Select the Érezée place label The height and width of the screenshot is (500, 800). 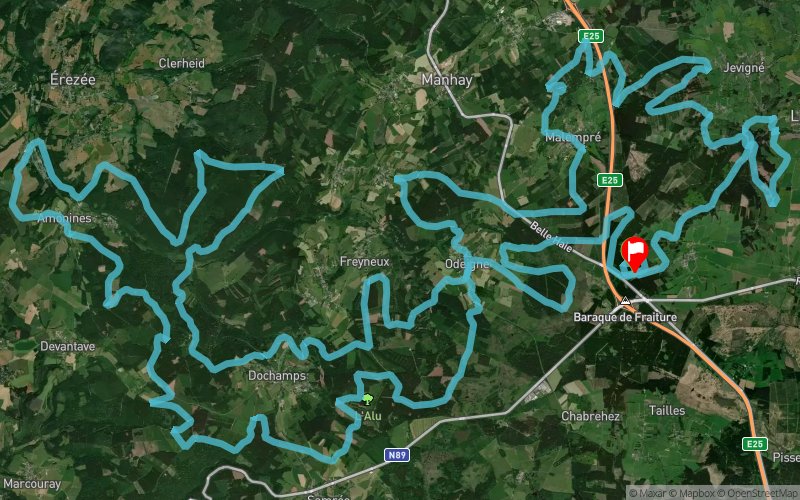72,79
